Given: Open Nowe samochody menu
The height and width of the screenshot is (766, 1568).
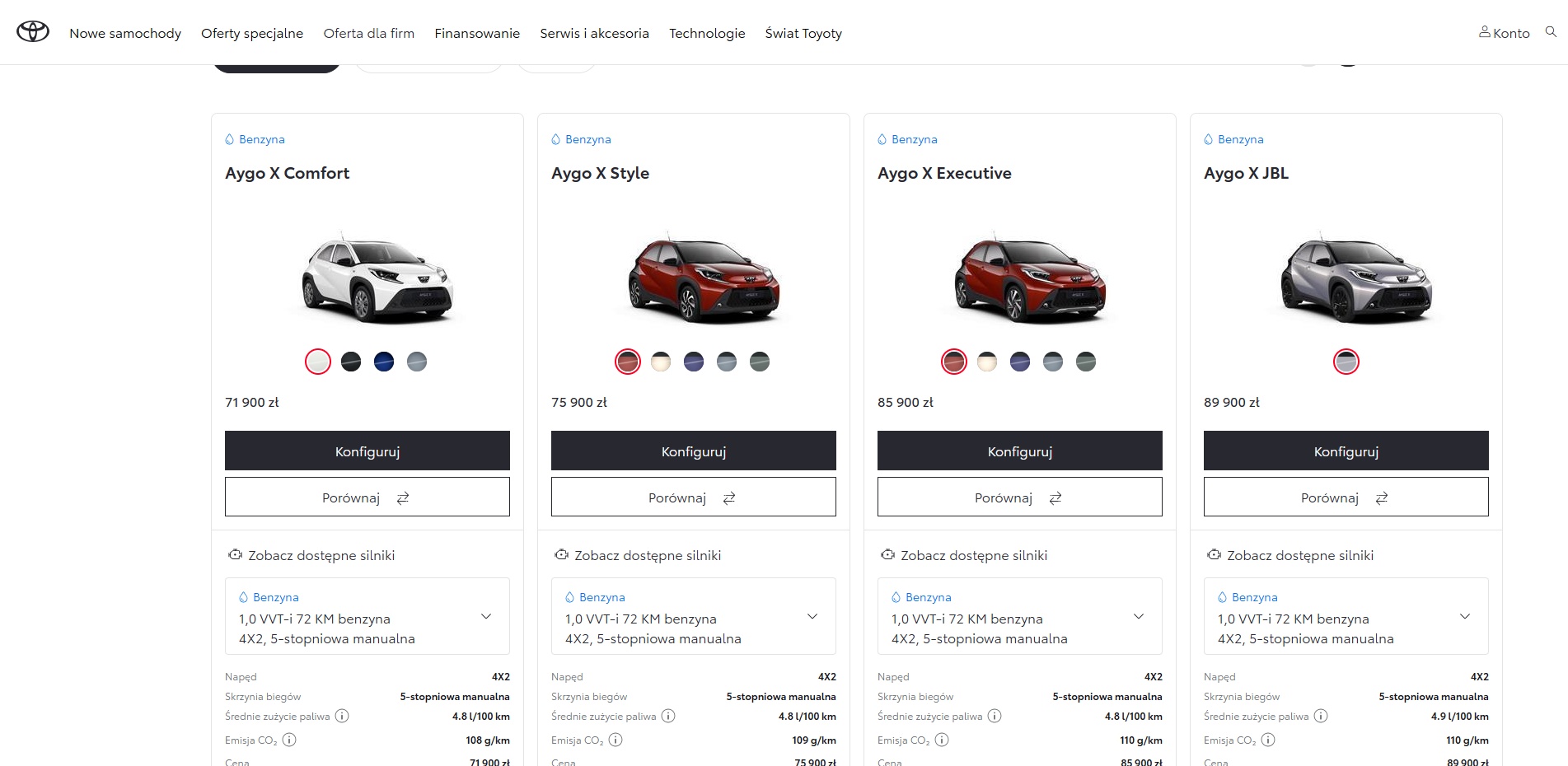Looking at the screenshot, I should 125,33.
